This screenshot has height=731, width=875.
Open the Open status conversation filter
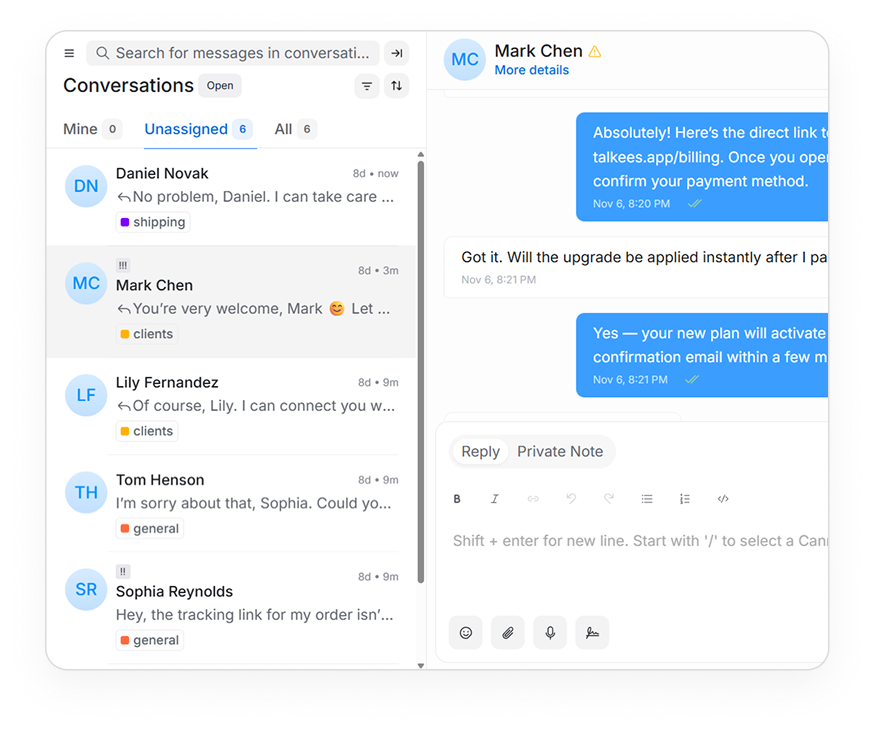tap(219, 85)
